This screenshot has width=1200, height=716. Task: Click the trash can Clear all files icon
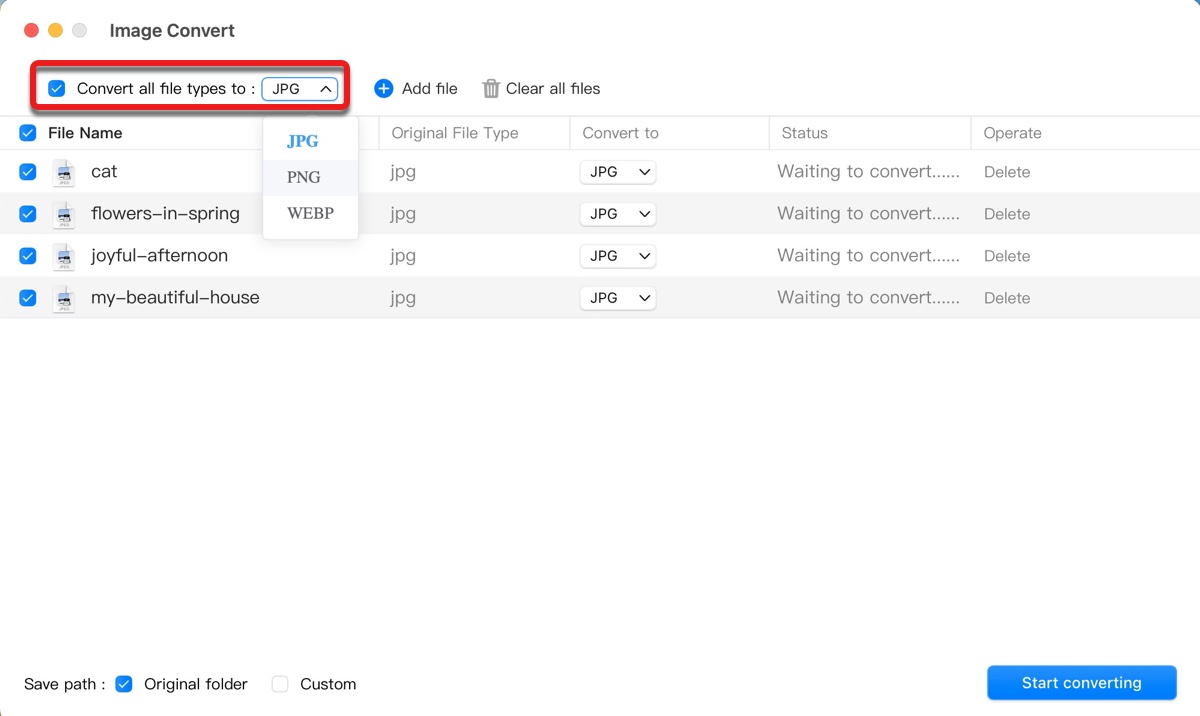point(491,89)
